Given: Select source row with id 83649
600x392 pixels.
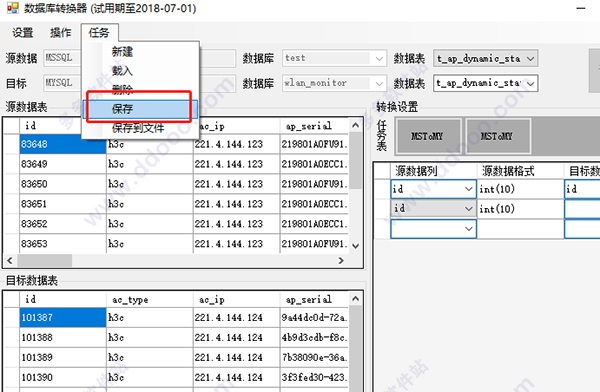Looking at the screenshot, I should click(x=63, y=164).
